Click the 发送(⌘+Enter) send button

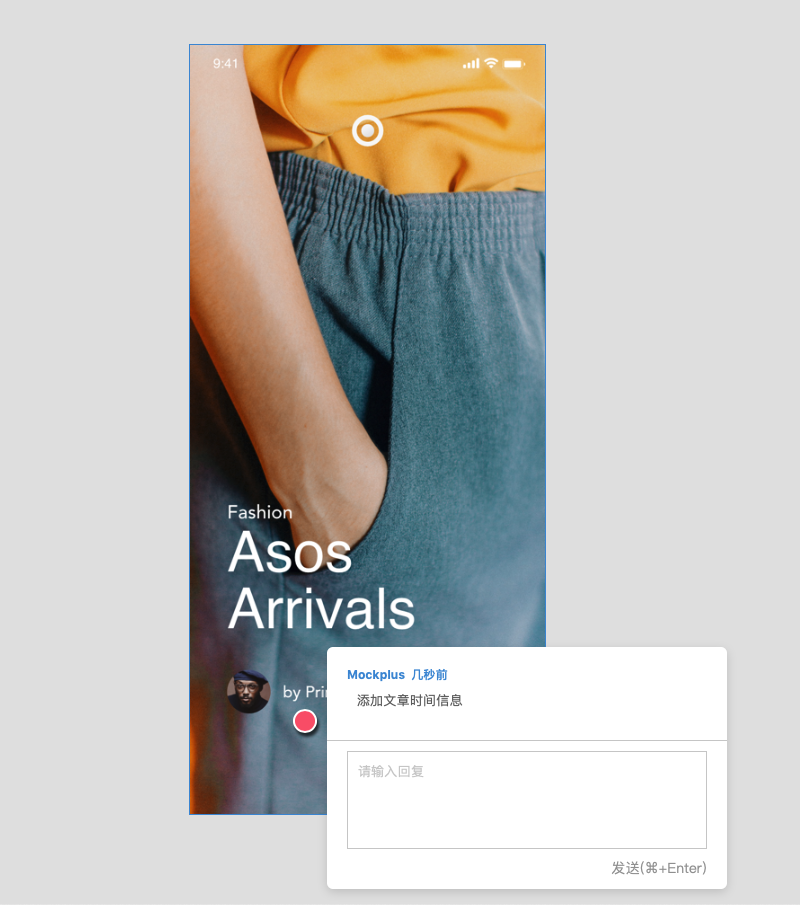click(x=659, y=867)
